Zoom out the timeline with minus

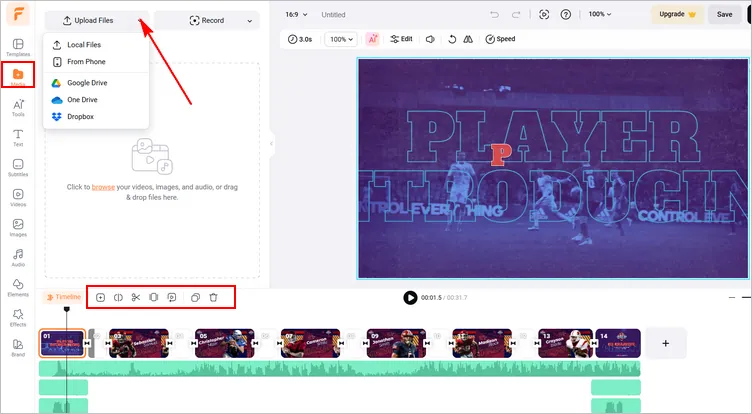pyautogui.click(x=732, y=297)
